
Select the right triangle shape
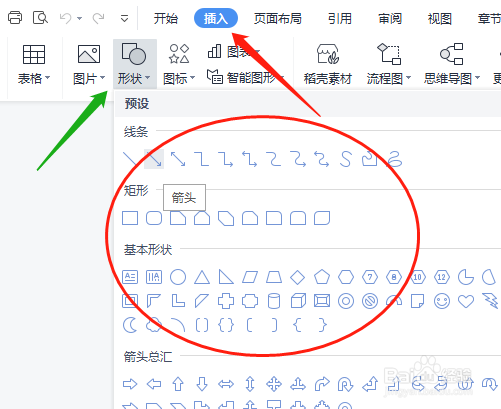click(x=226, y=277)
